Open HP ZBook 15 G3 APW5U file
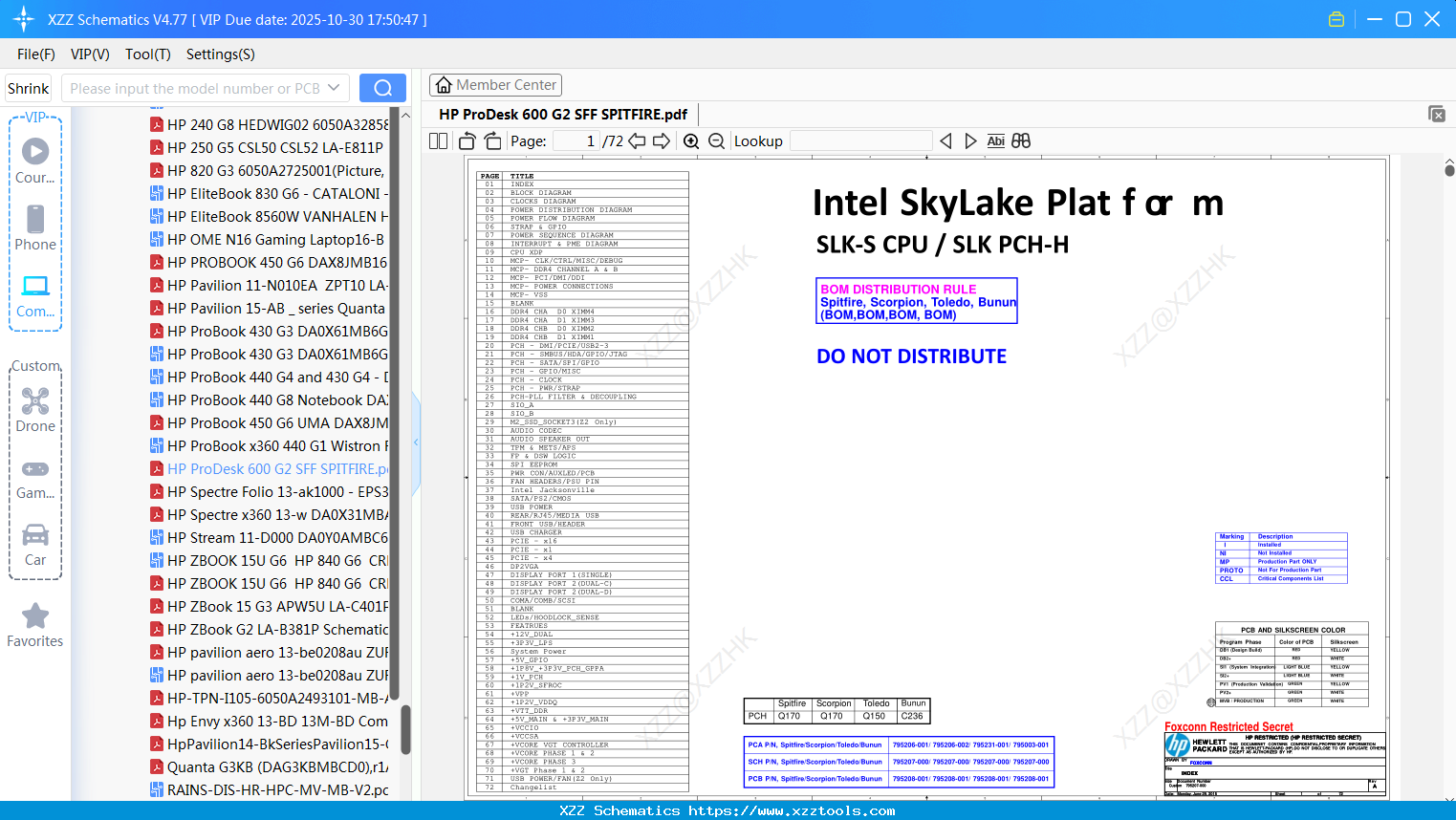 [270, 606]
